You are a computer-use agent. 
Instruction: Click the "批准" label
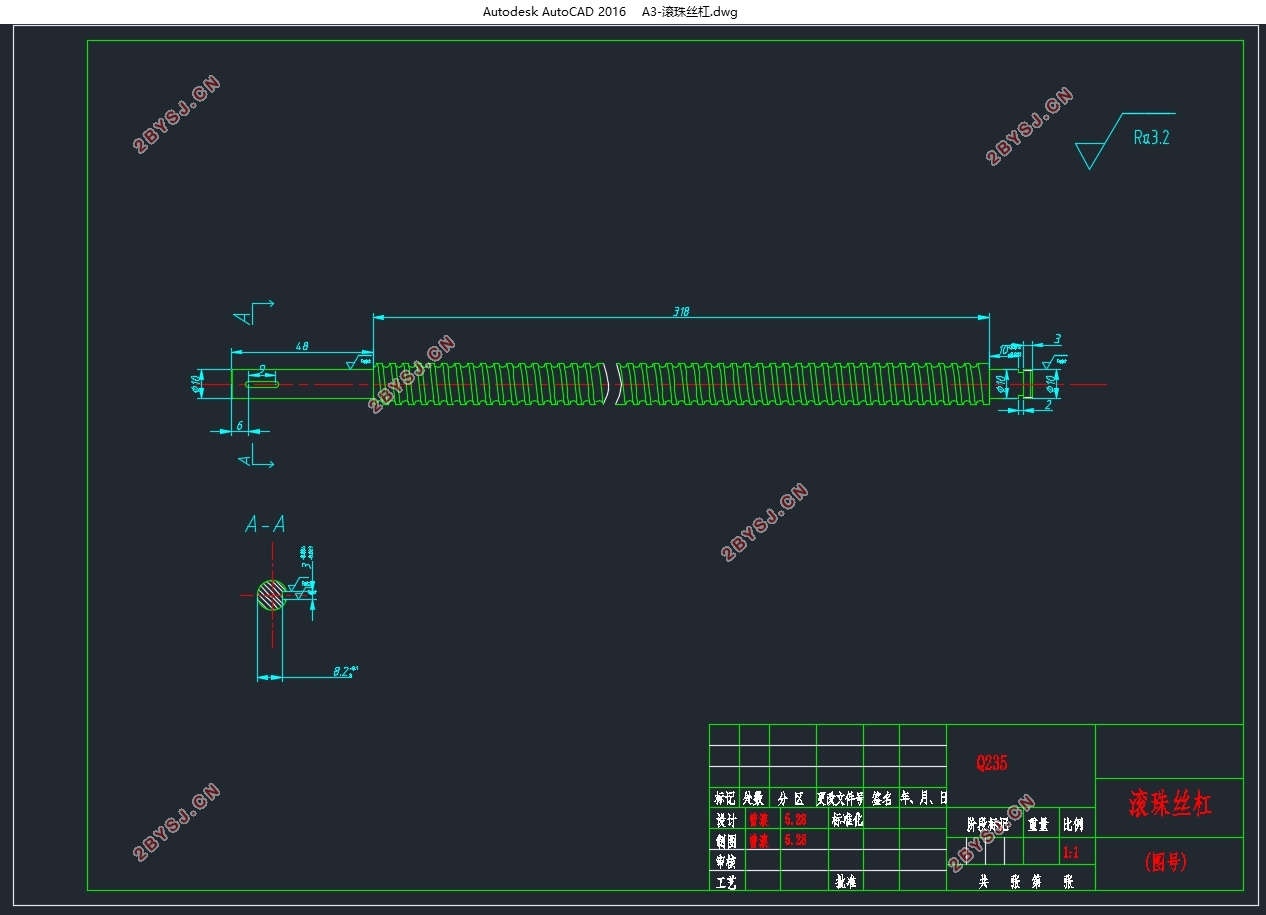coord(846,882)
